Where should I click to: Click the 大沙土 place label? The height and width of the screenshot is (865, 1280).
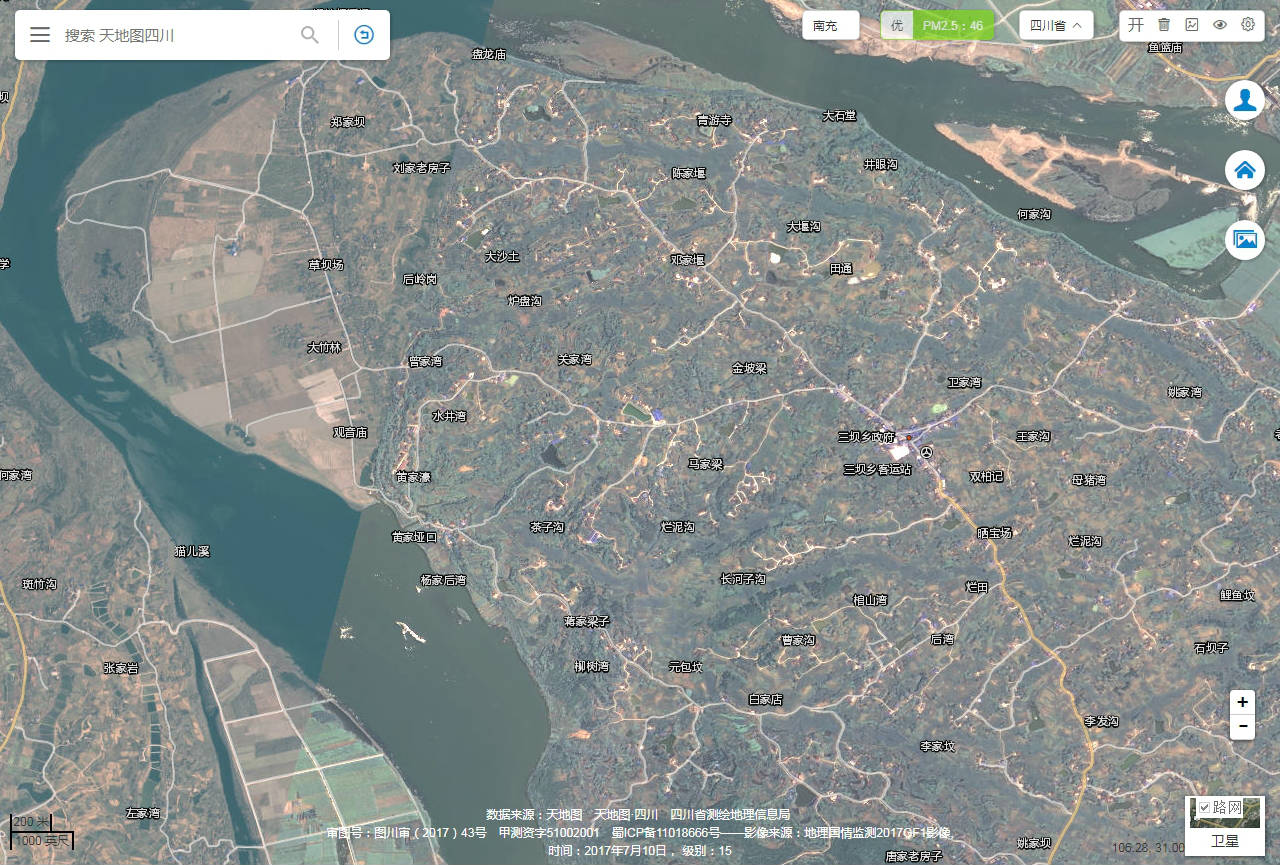point(502,256)
